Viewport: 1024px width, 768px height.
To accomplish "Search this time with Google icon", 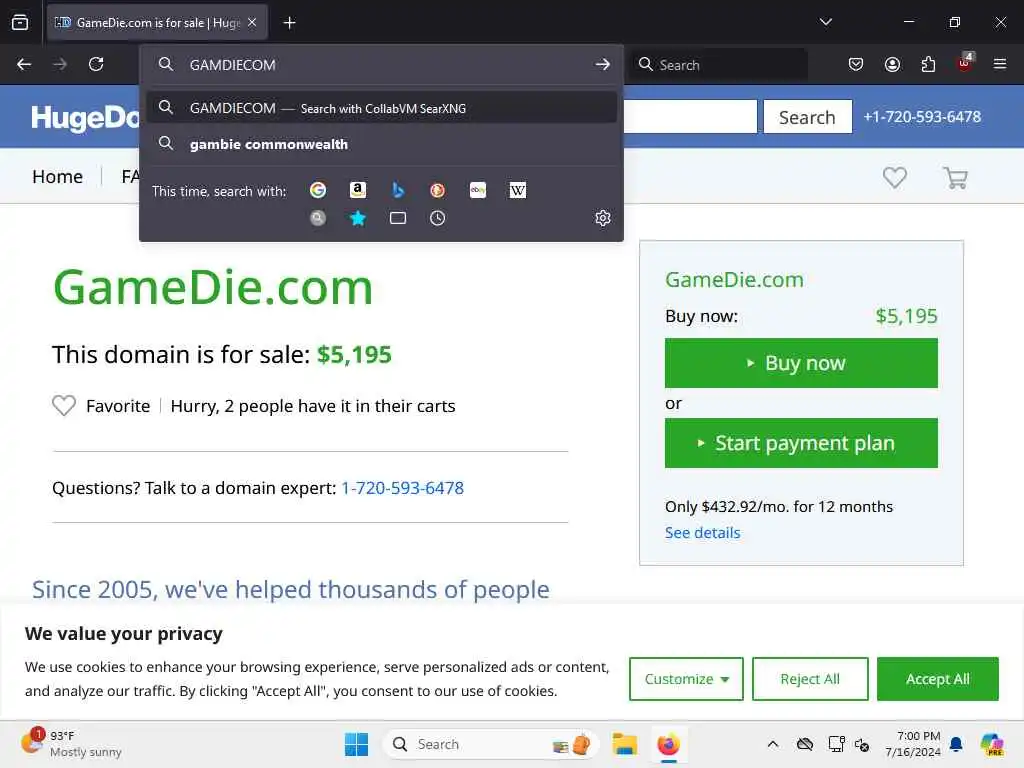I will coord(318,190).
